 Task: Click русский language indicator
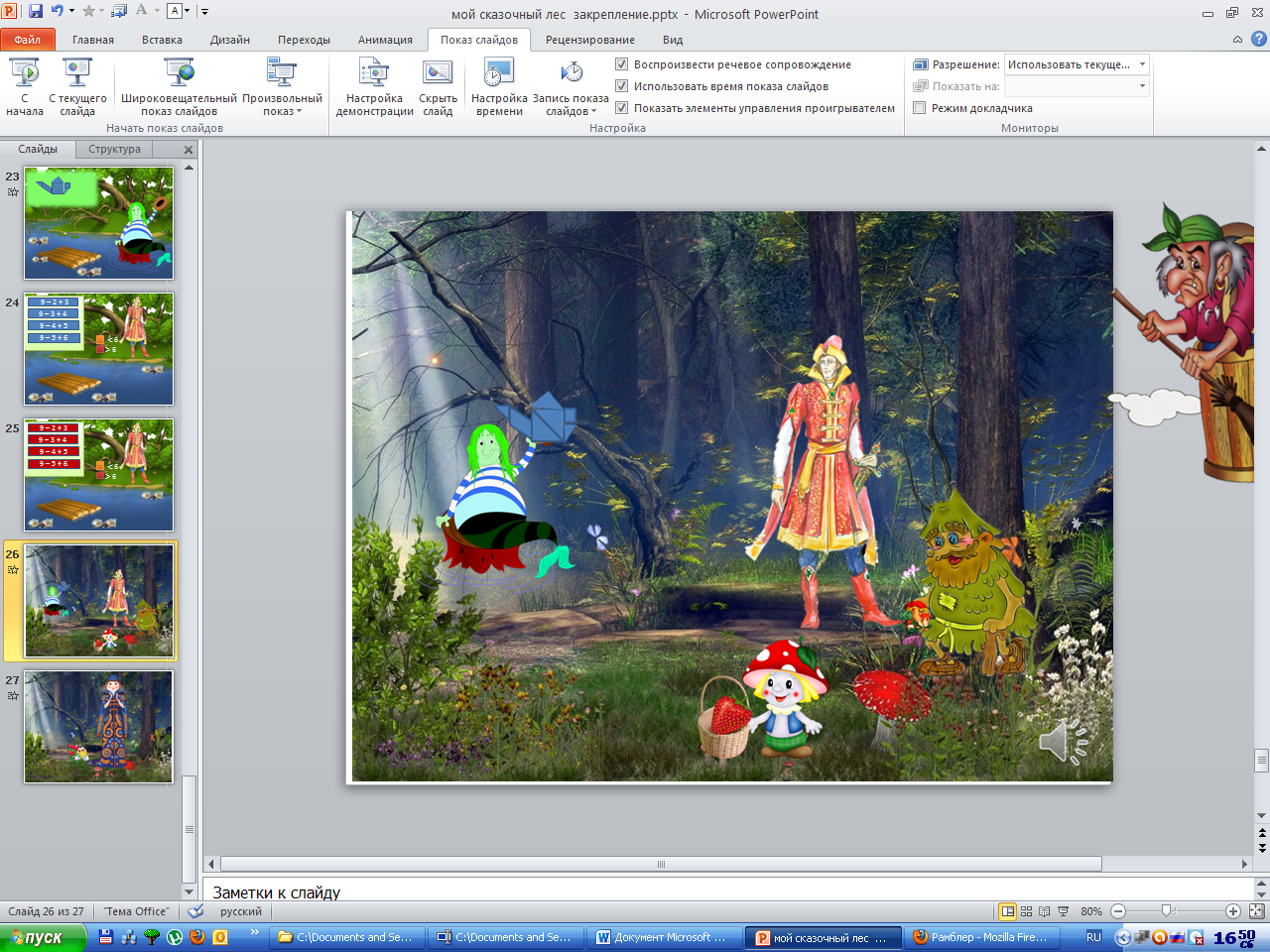coord(241,911)
